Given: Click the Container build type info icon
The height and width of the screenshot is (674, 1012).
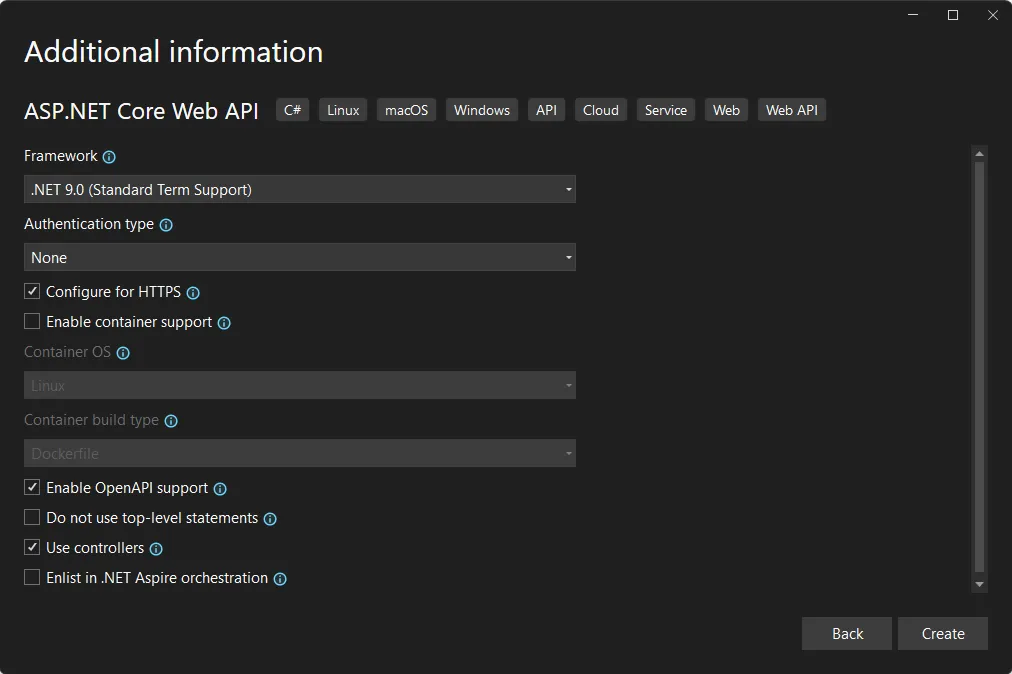Looking at the screenshot, I should click(170, 420).
